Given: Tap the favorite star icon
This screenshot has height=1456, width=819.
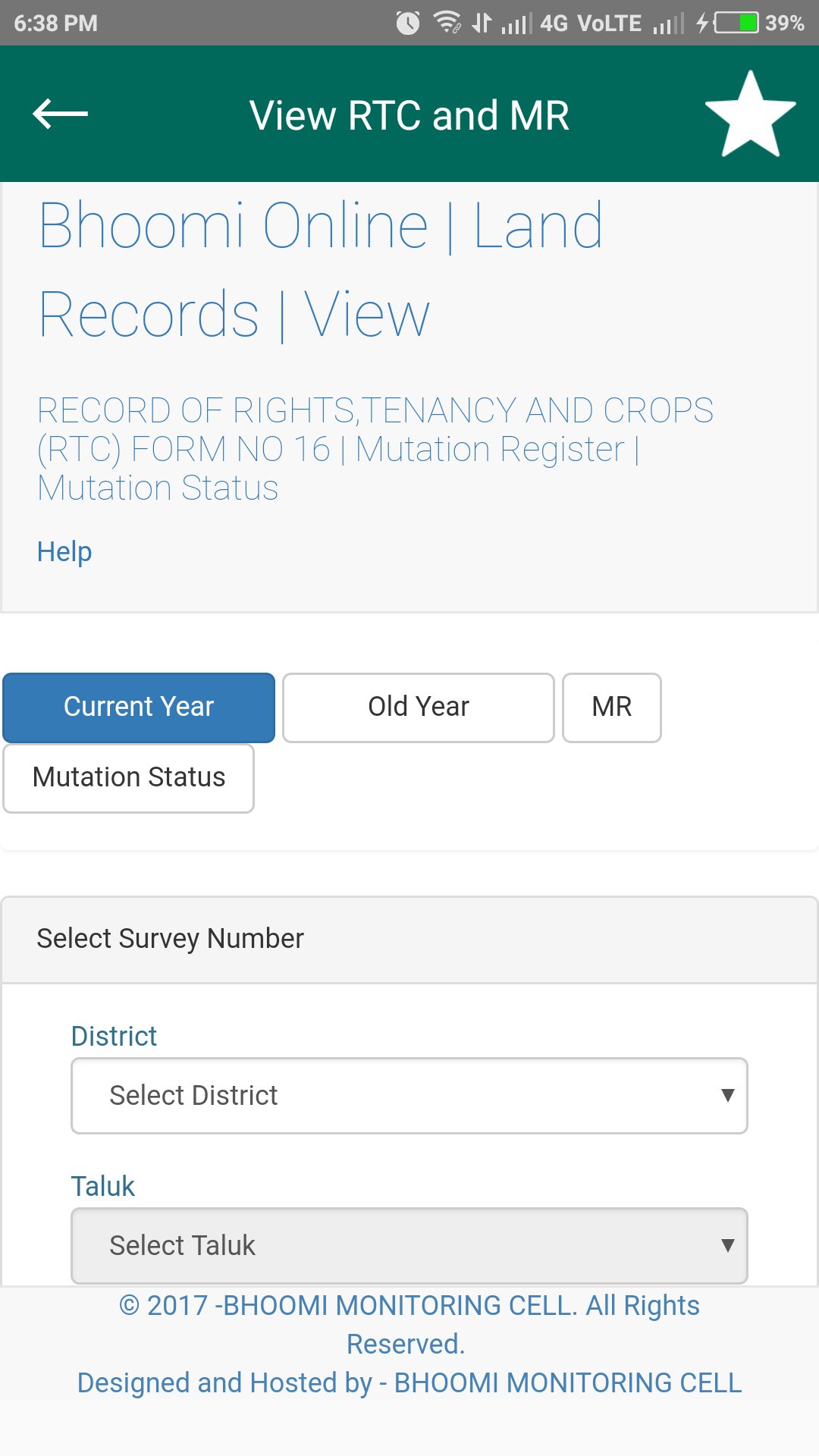Looking at the screenshot, I should [x=750, y=115].
